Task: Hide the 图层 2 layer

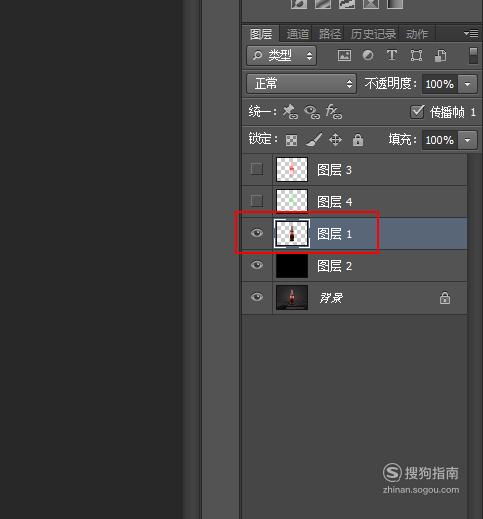Action: coord(257,265)
